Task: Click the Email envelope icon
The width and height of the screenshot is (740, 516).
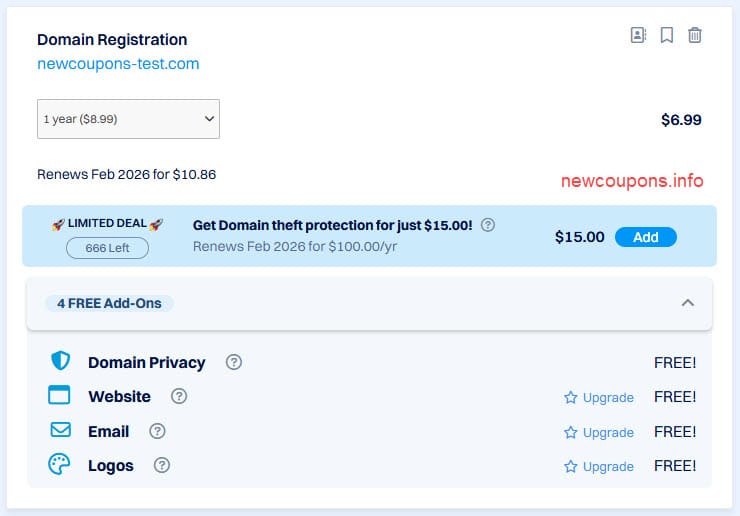Action: coord(60,430)
